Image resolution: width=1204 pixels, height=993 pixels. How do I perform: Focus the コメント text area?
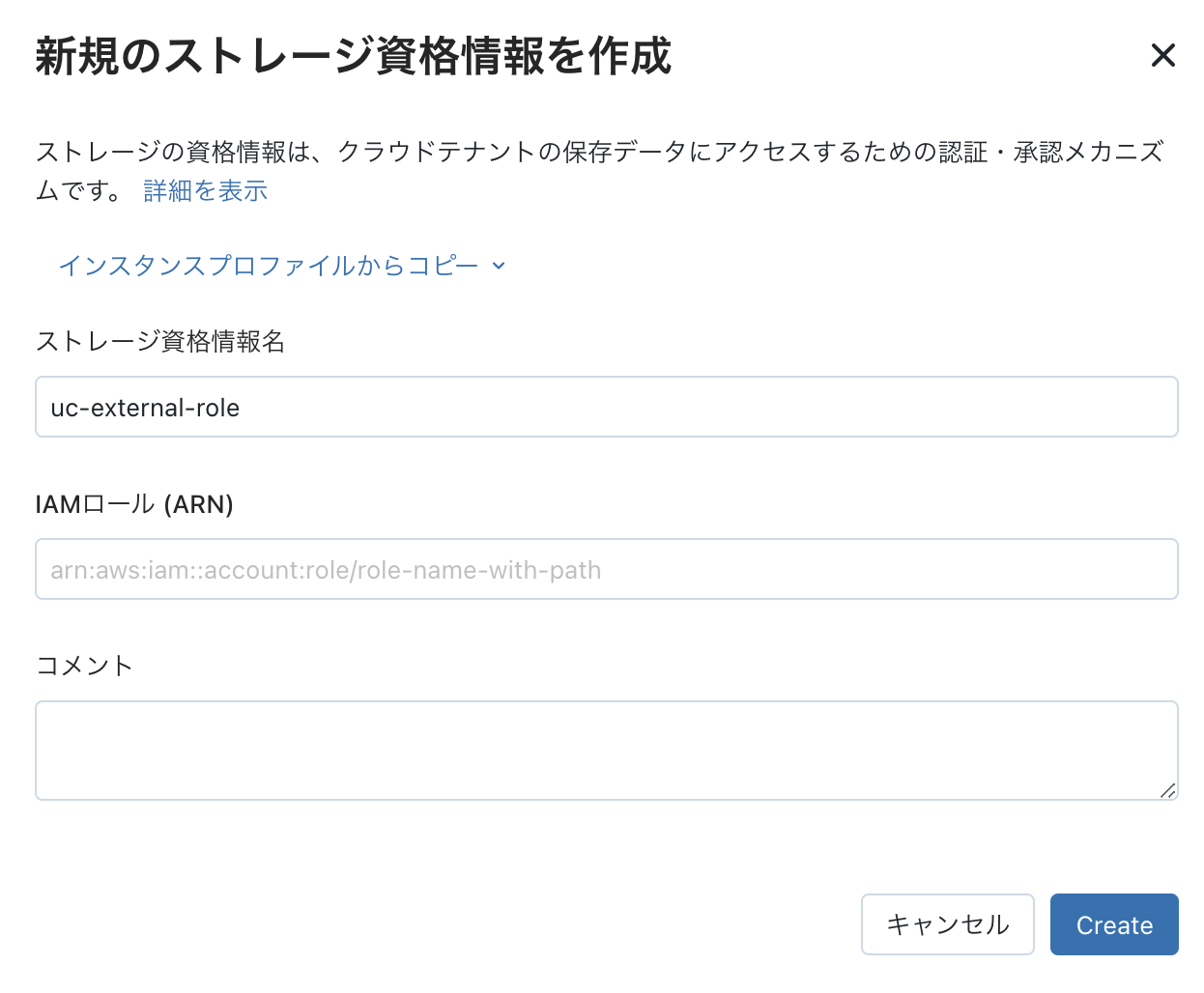607,751
